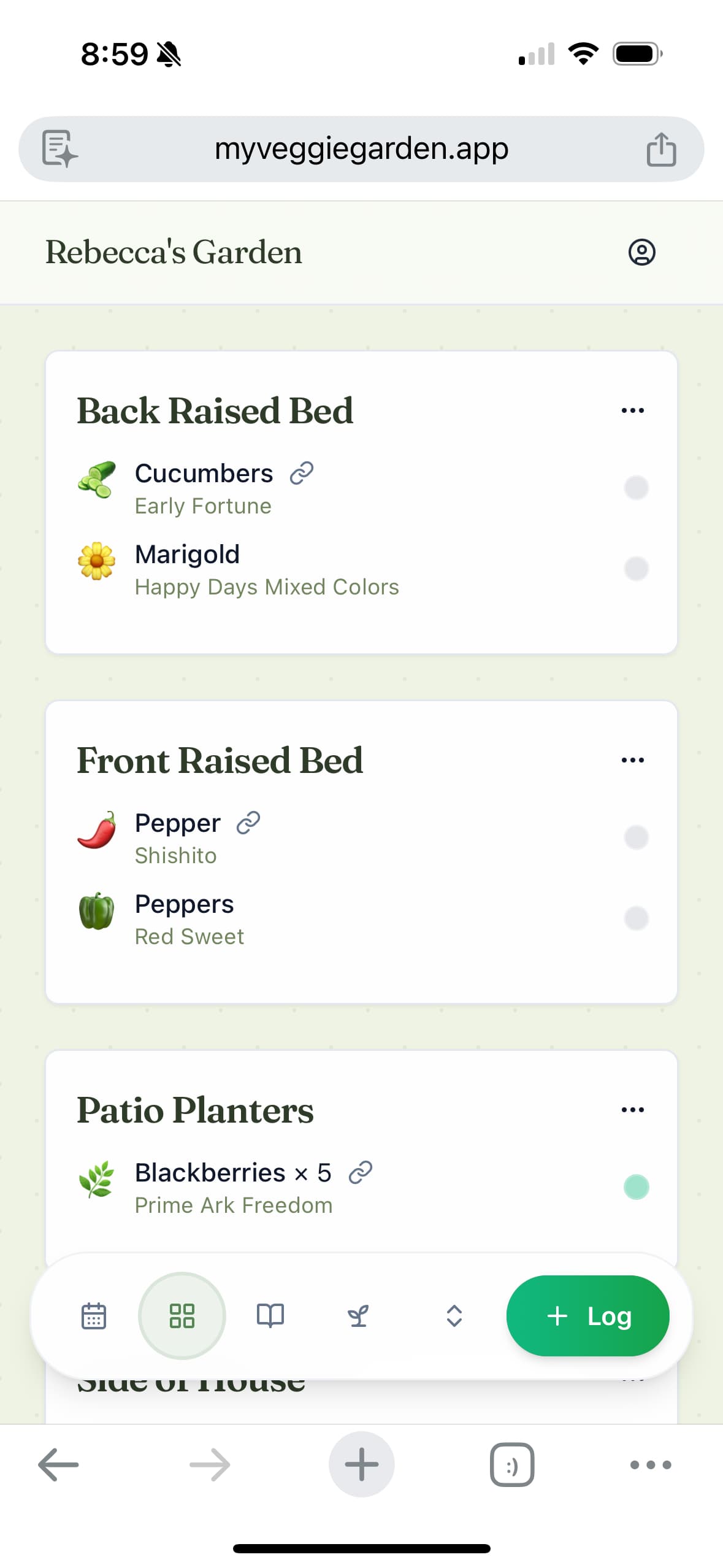Image resolution: width=723 pixels, height=1568 pixels.
Task: Open Patio Planters three-dot menu
Action: coord(632,1110)
